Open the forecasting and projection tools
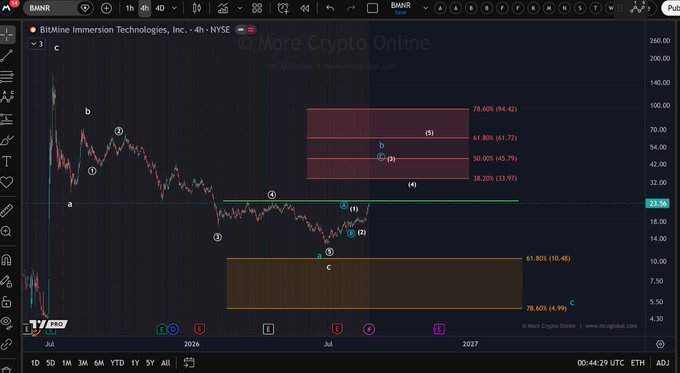The image size is (680, 373). pos(7,118)
